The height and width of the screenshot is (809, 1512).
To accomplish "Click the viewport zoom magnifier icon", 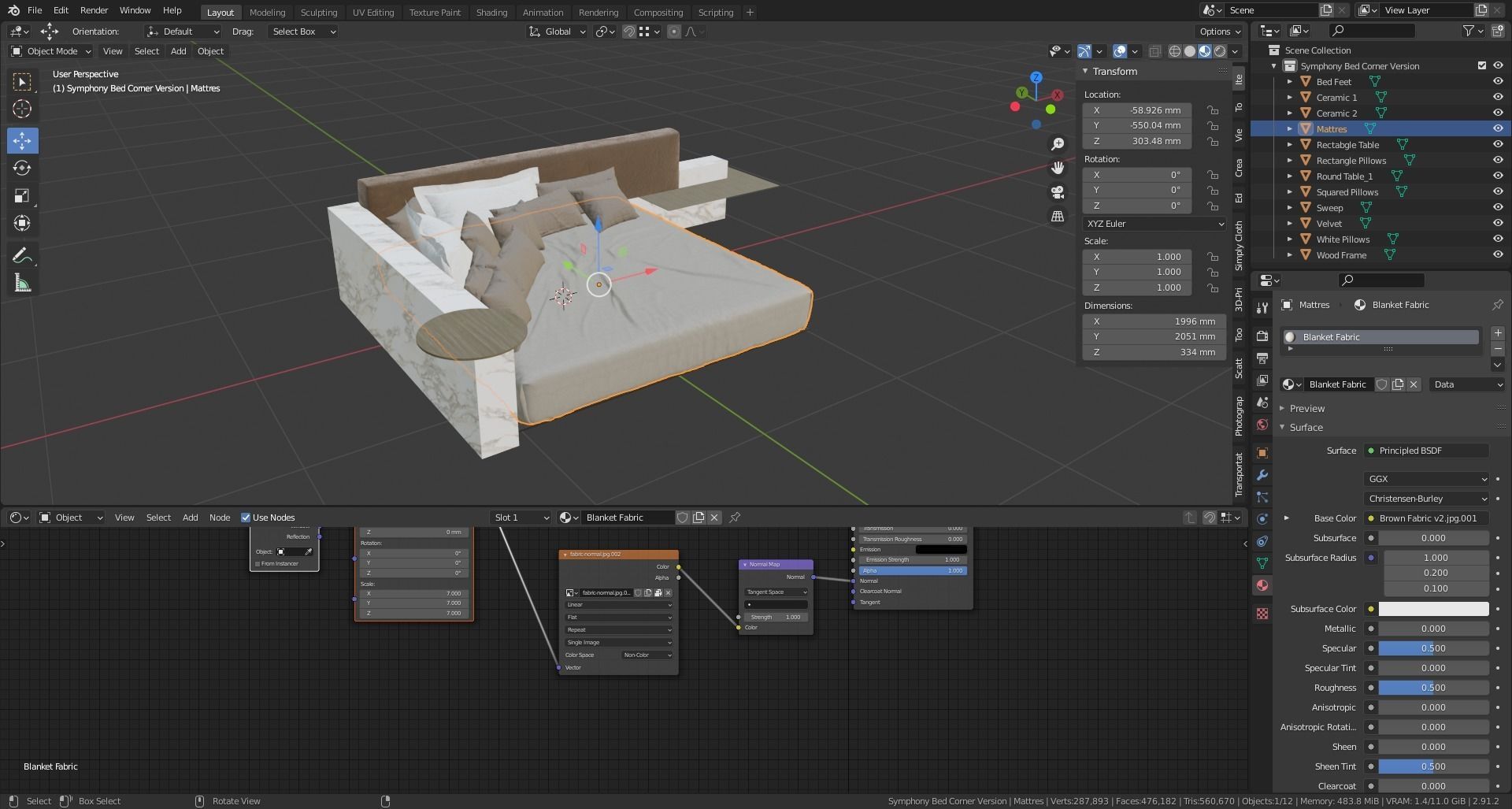I will click(1058, 144).
